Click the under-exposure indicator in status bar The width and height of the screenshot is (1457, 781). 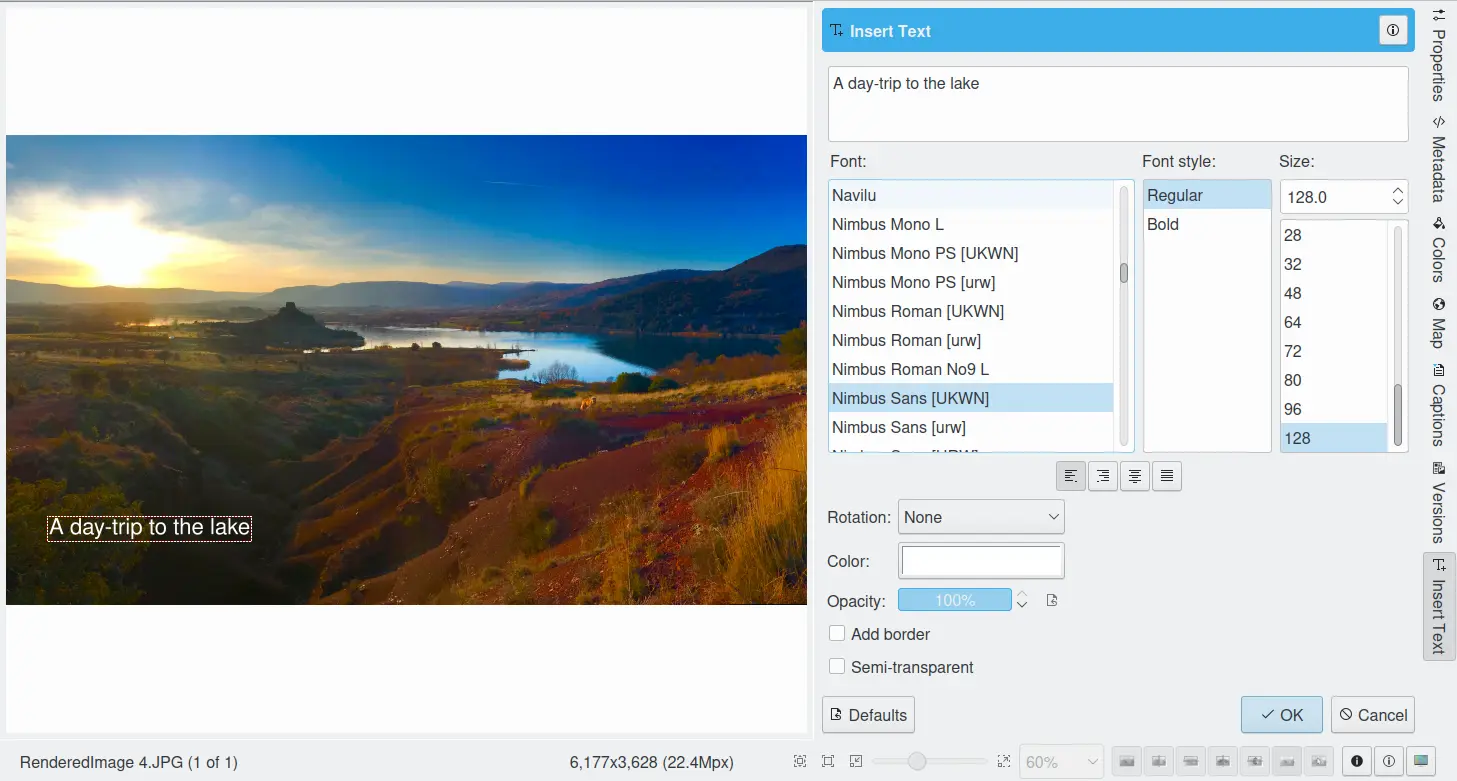(x=1357, y=761)
